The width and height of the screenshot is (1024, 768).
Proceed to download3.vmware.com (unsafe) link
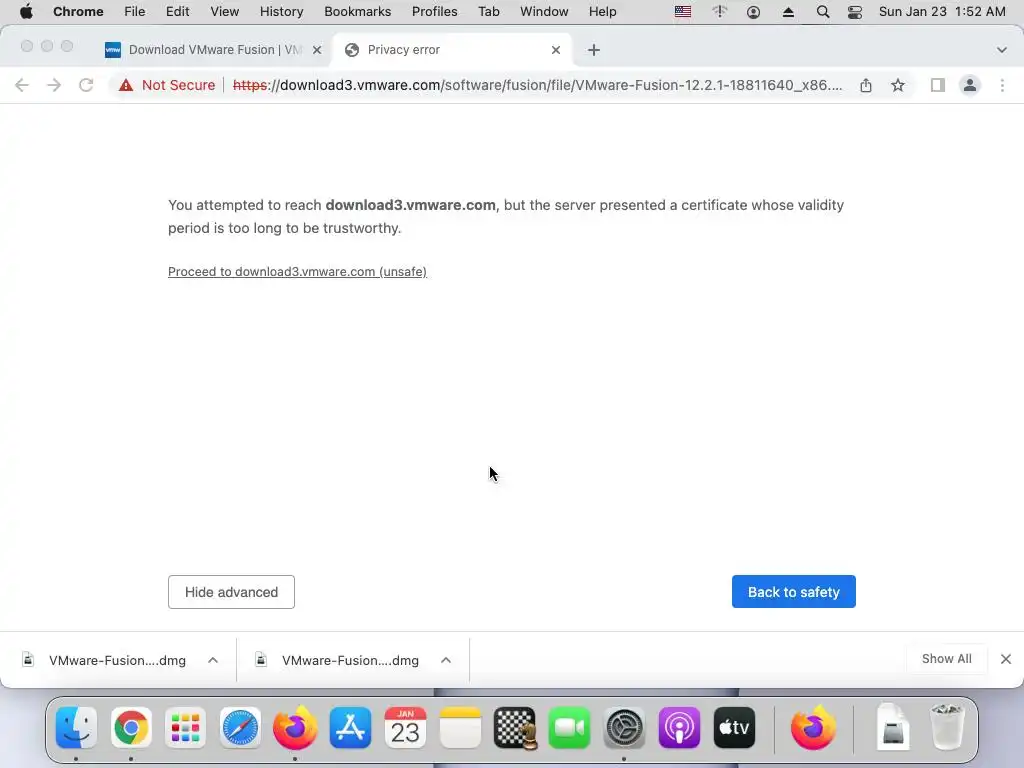click(297, 272)
